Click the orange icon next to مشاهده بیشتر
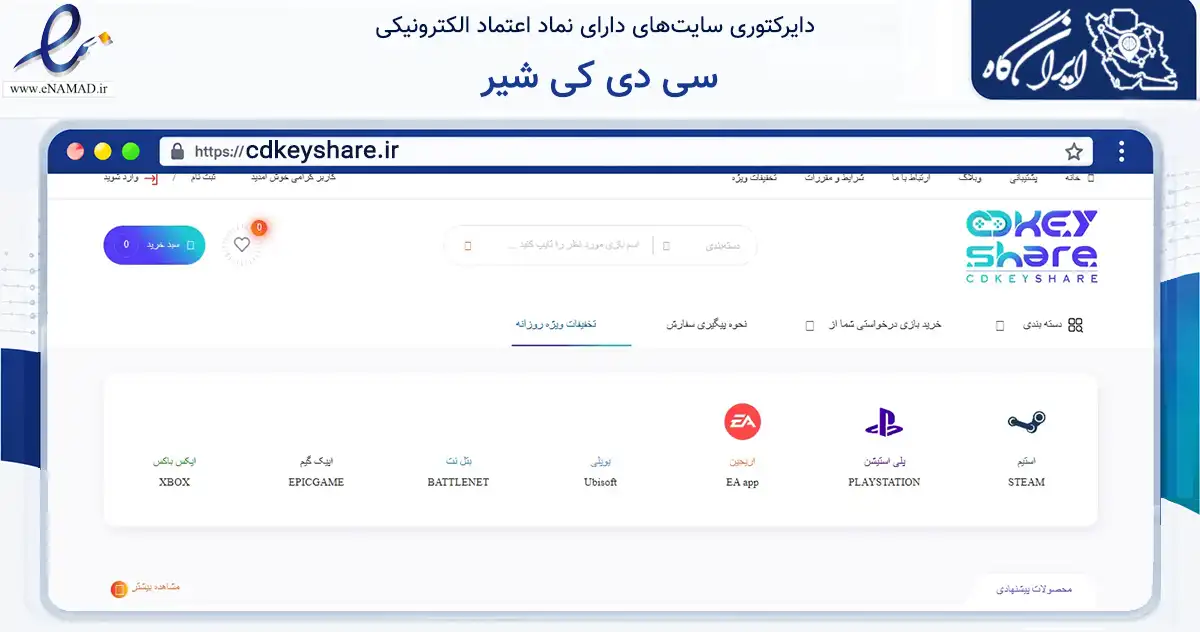The image size is (1200, 632). tap(118, 589)
